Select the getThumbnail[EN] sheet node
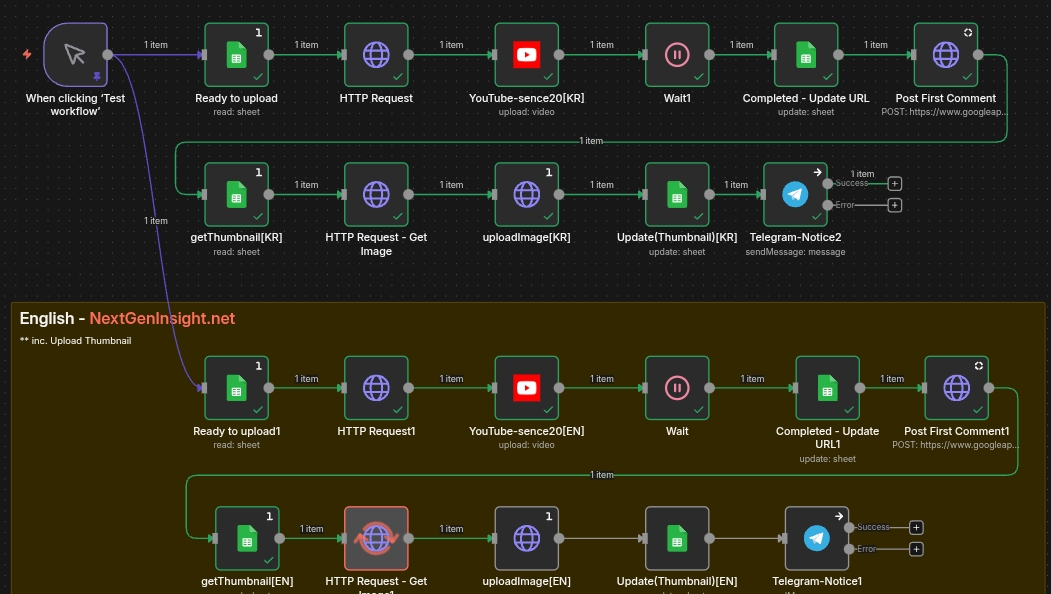This screenshot has height=594, width=1051. (246, 538)
